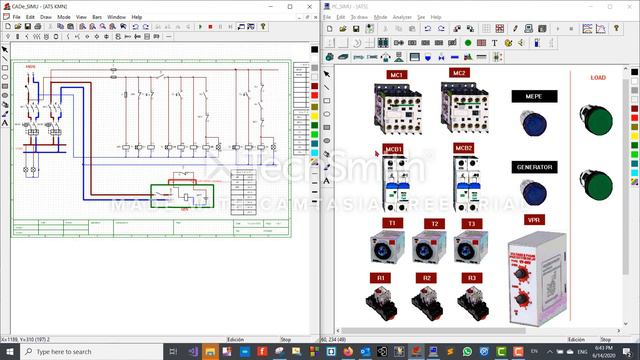Screen dimensions: 640x360
Task: Undo the last action in PC_SIMU toolbar
Action: [427, 29]
